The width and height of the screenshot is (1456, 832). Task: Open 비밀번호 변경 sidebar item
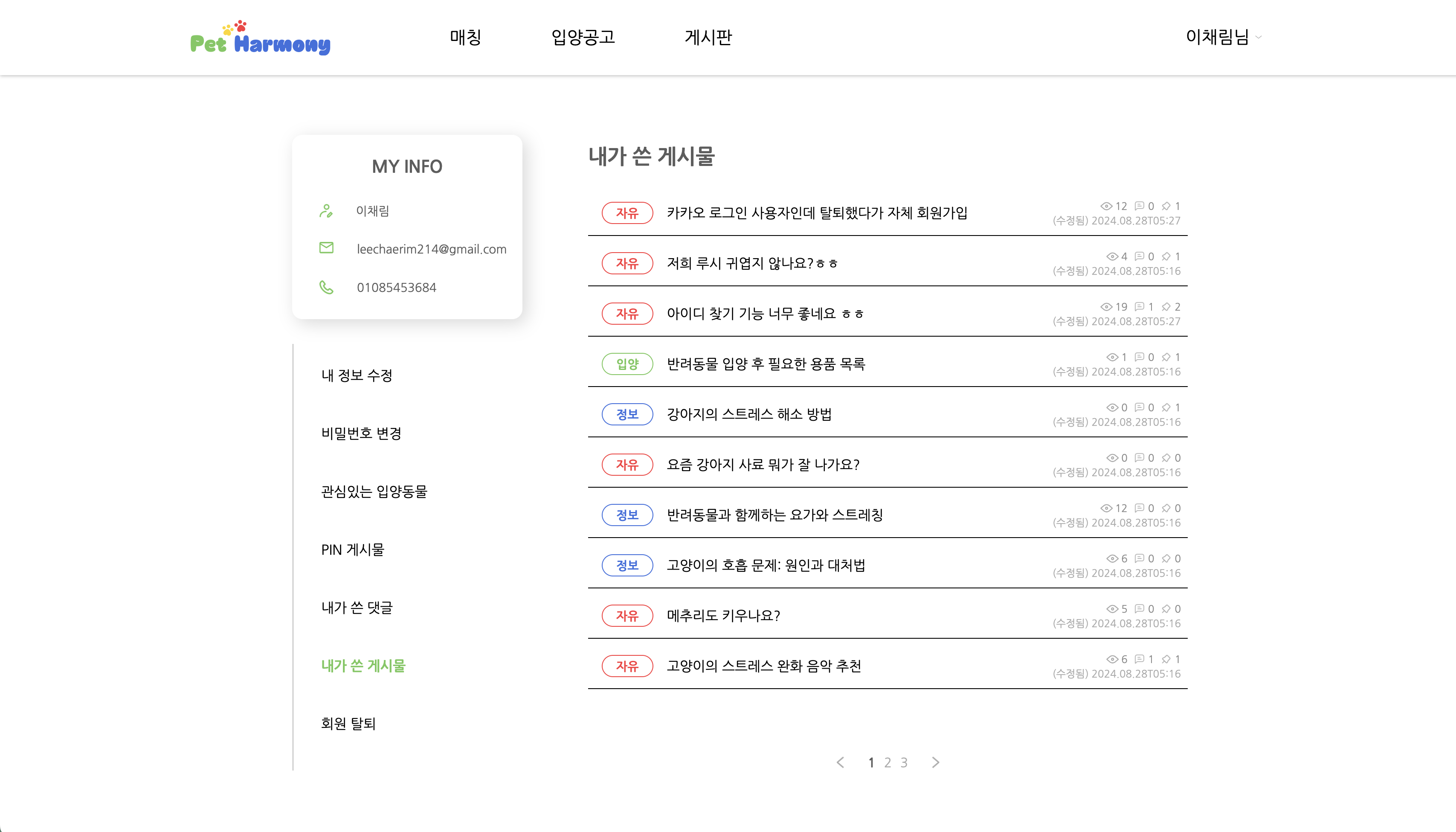pos(361,434)
